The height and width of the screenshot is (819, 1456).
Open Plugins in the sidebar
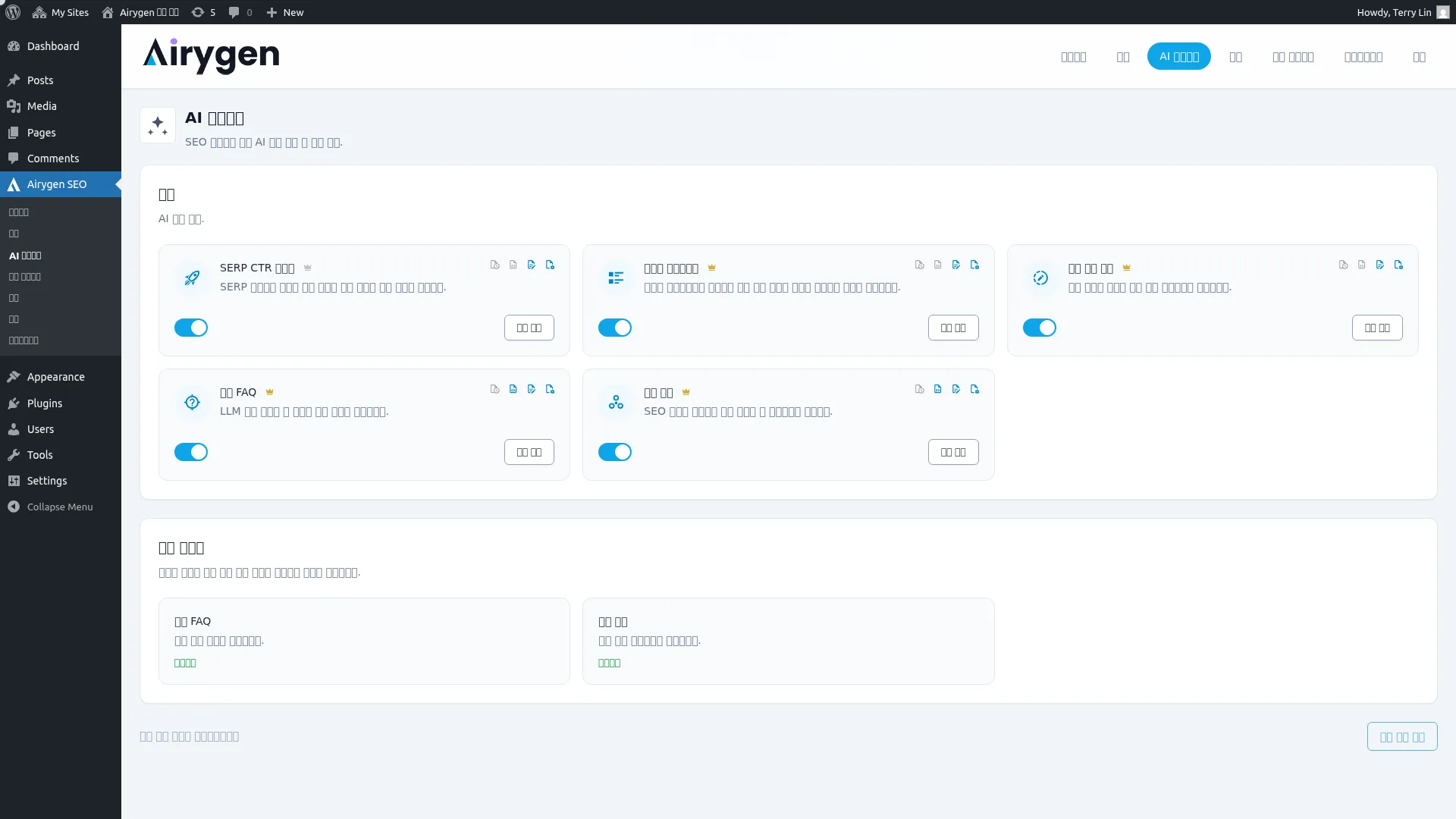61,403
